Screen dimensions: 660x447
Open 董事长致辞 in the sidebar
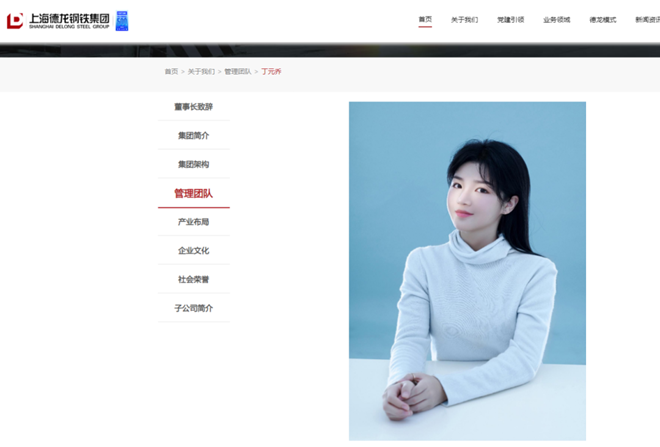point(193,107)
